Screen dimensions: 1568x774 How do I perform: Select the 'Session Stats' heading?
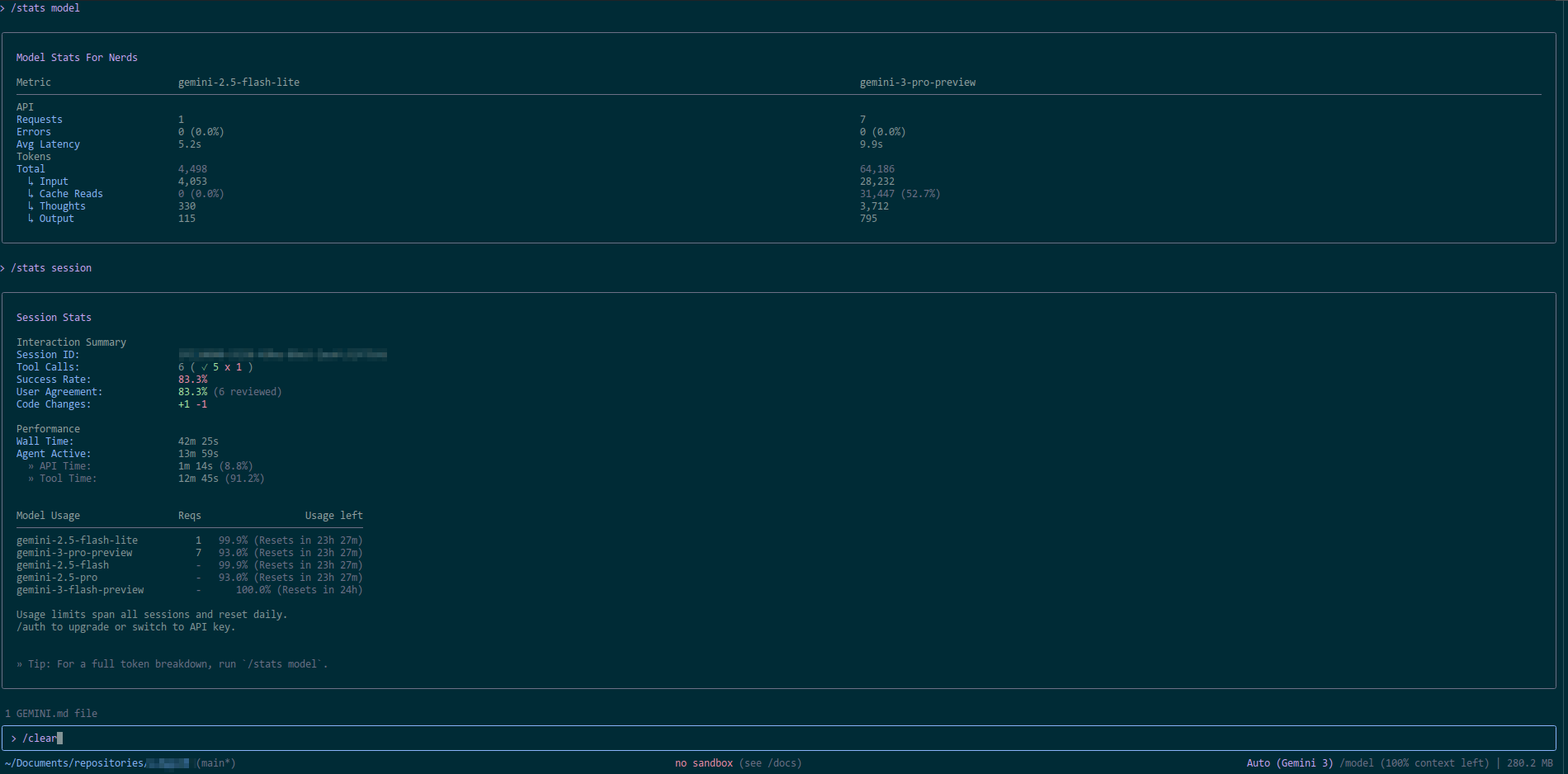pyautogui.click(x=54, y=318)
